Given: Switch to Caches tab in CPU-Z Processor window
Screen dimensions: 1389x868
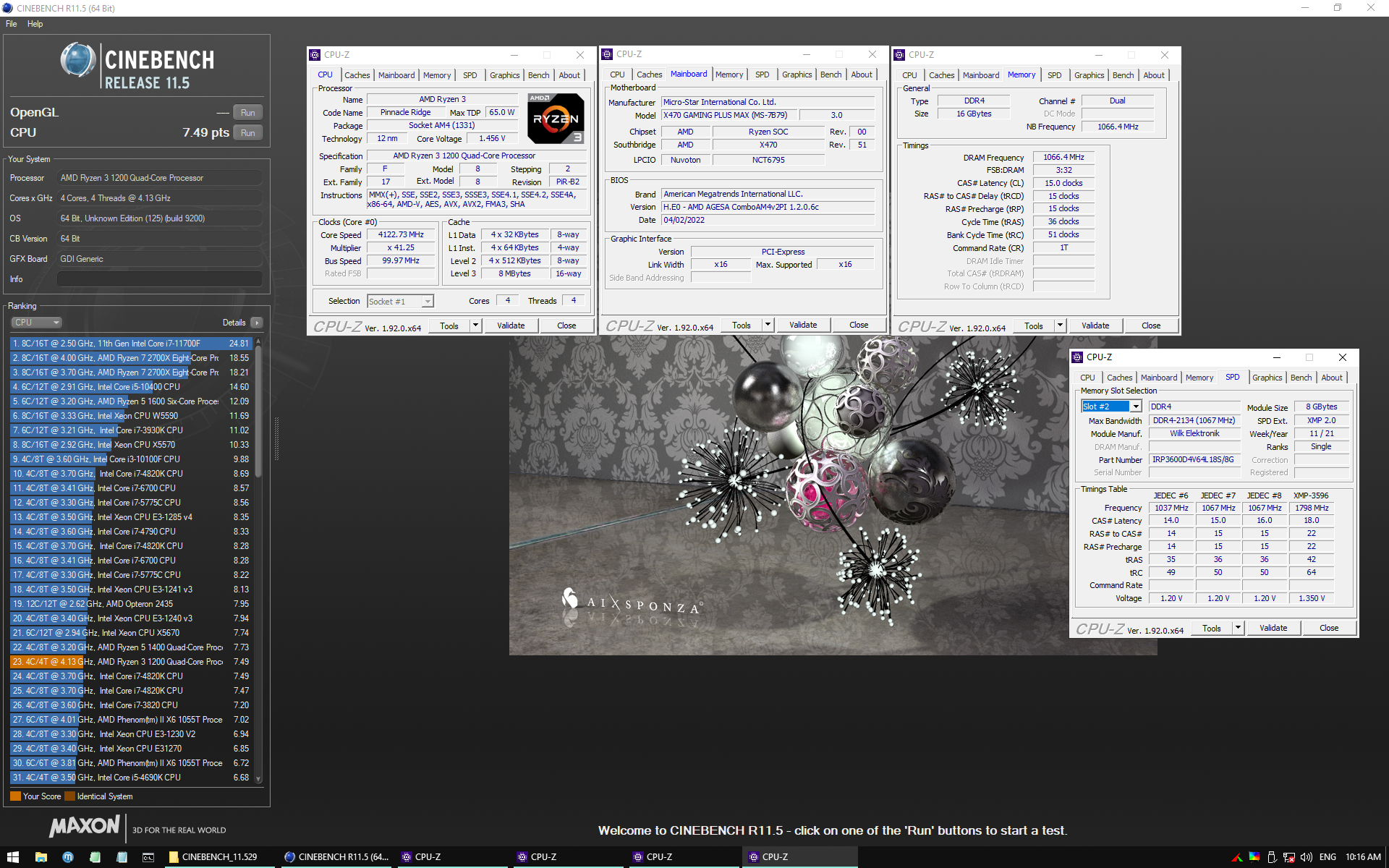Looking at the screenshot, I should coord(357,75).
